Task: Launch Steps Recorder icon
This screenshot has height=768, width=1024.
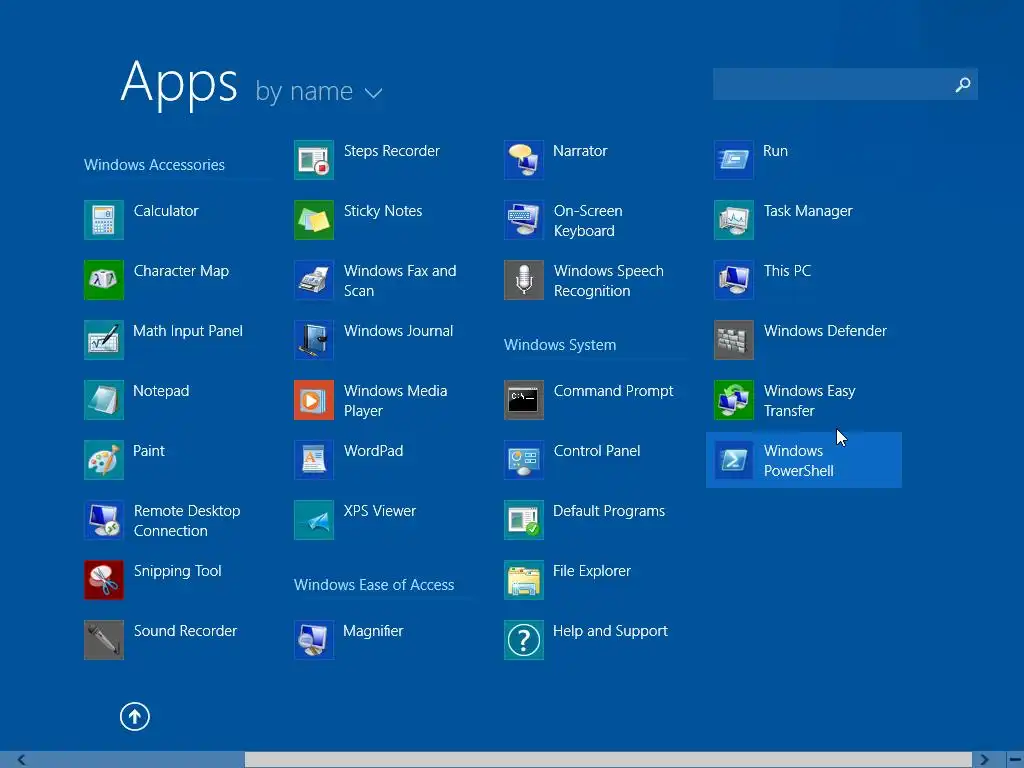Action: pos(314,160)
